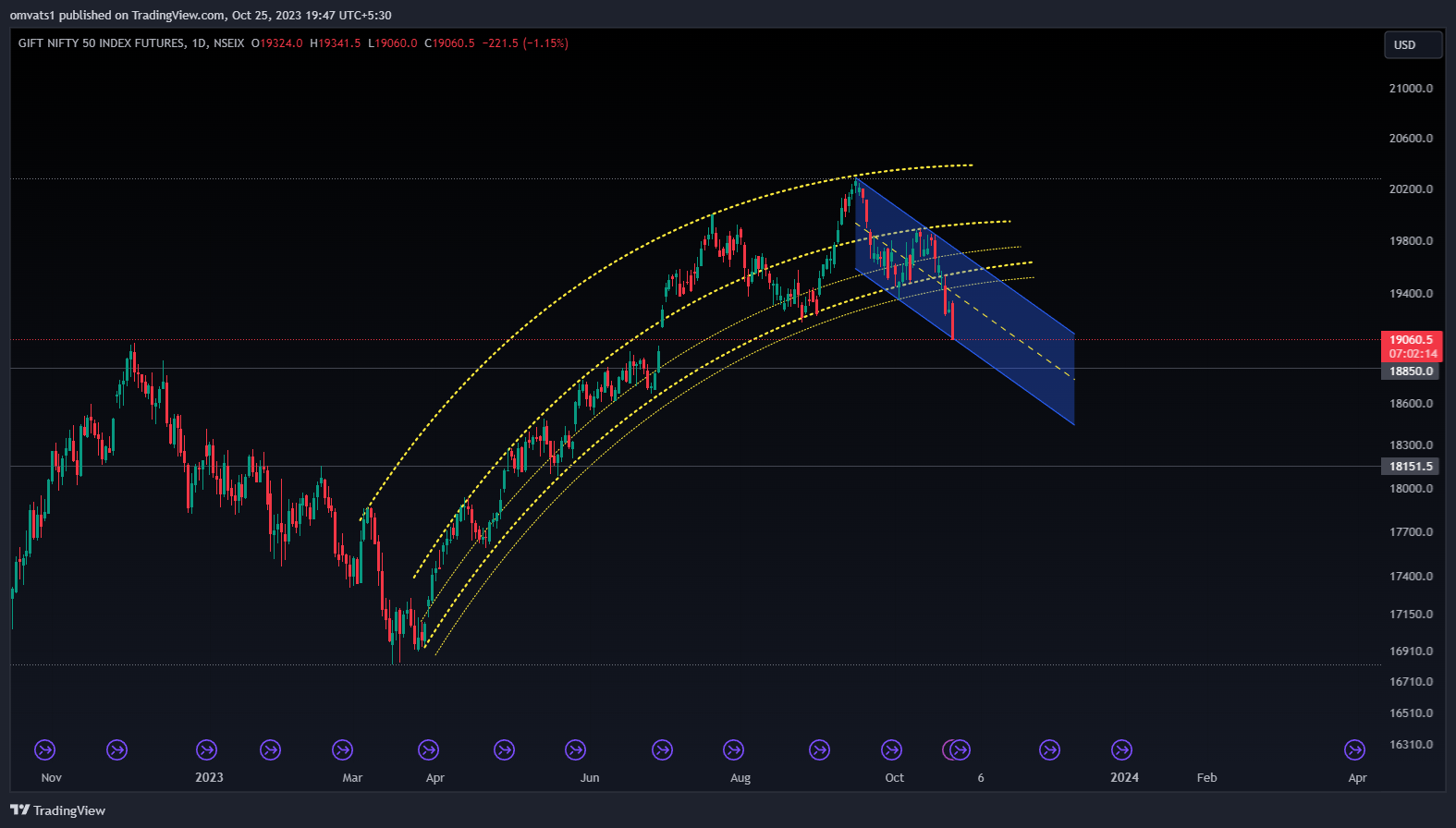The height and width of the screenshot is (828, 1456).
Task: Click the countdown timer 07:02:14
Action: click(x=1413, y=354)
